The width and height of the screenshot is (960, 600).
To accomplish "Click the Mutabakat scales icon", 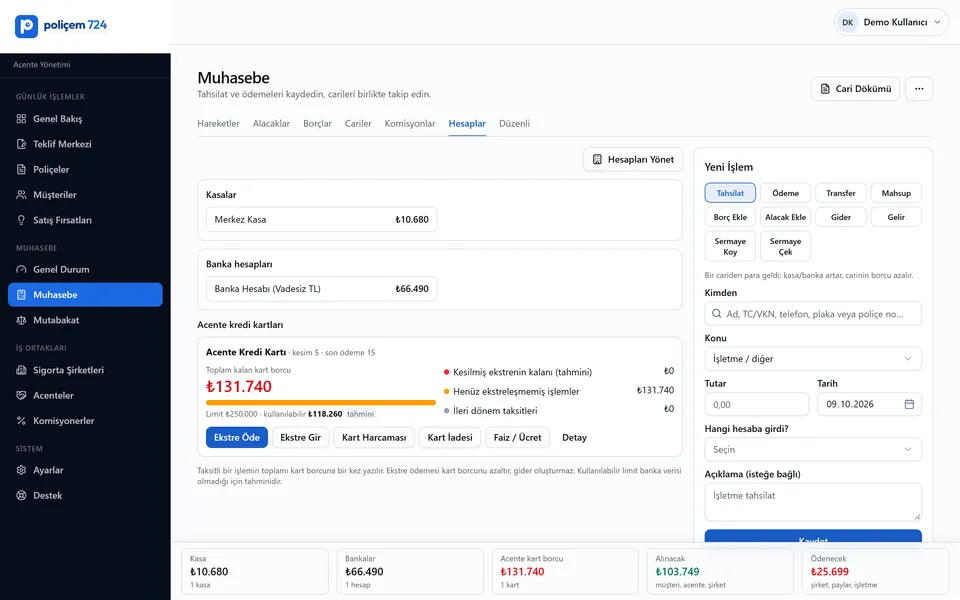I will coord(21,320).
